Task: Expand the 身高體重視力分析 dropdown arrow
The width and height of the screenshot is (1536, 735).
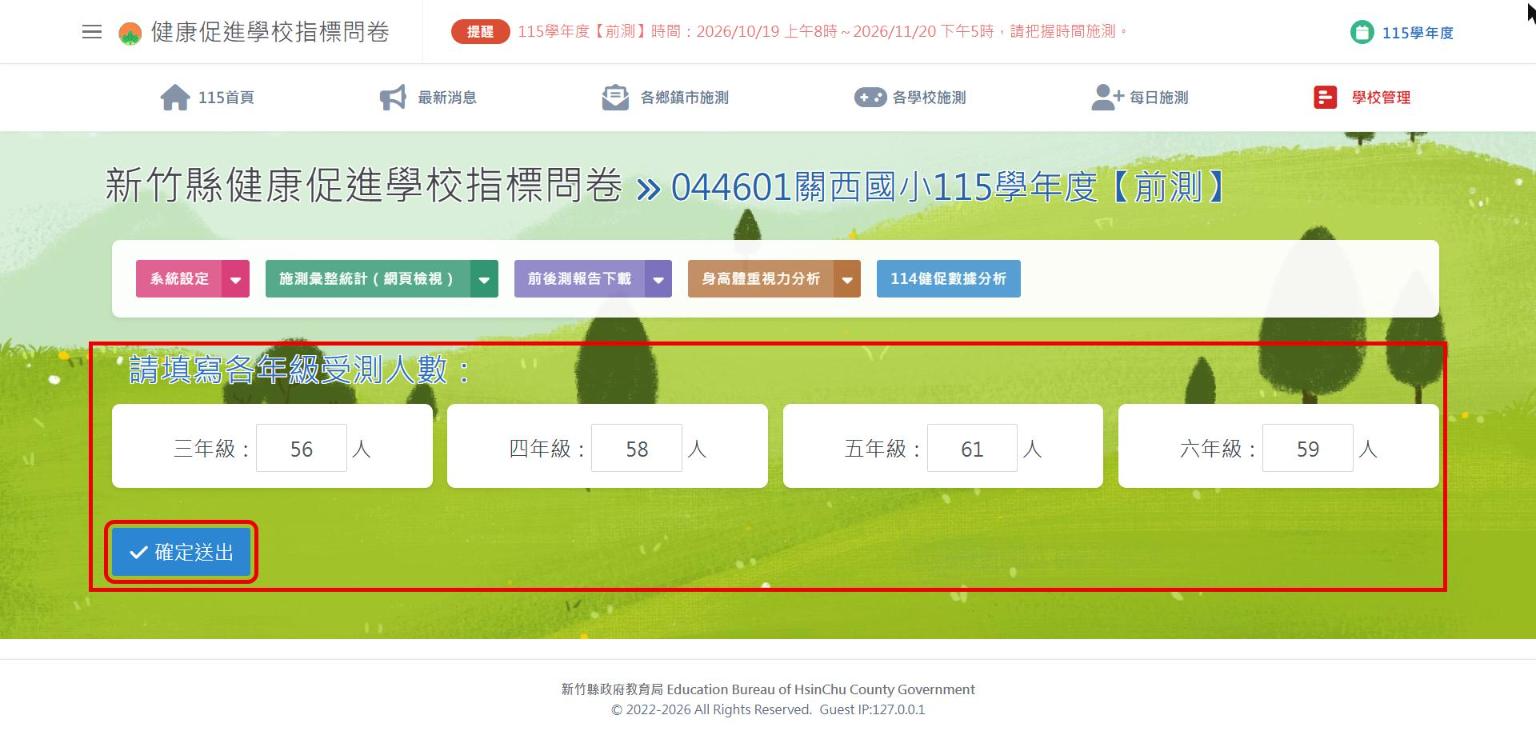Action: tap(847, 279)
